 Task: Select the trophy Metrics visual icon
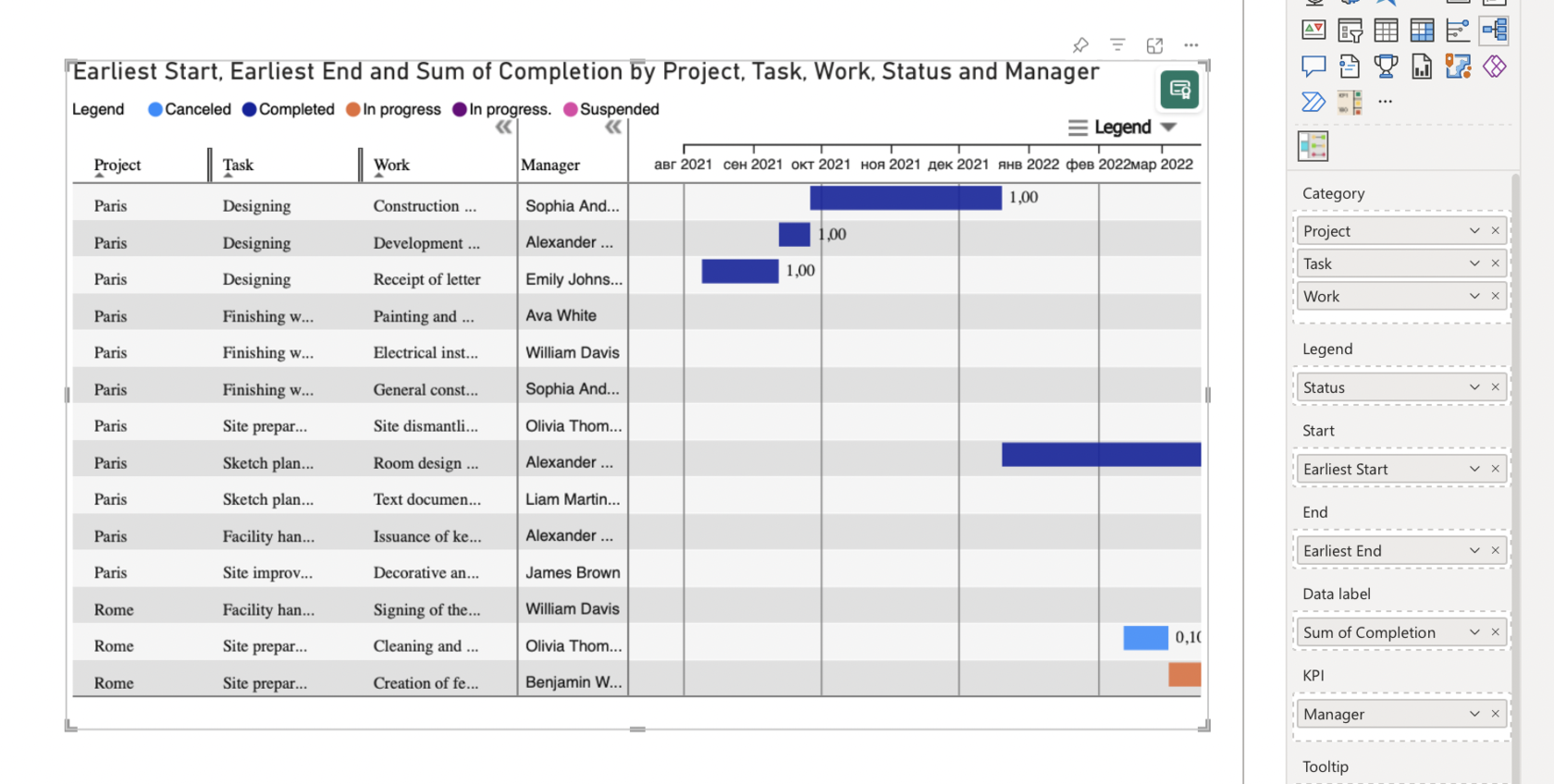(1386, 67)
